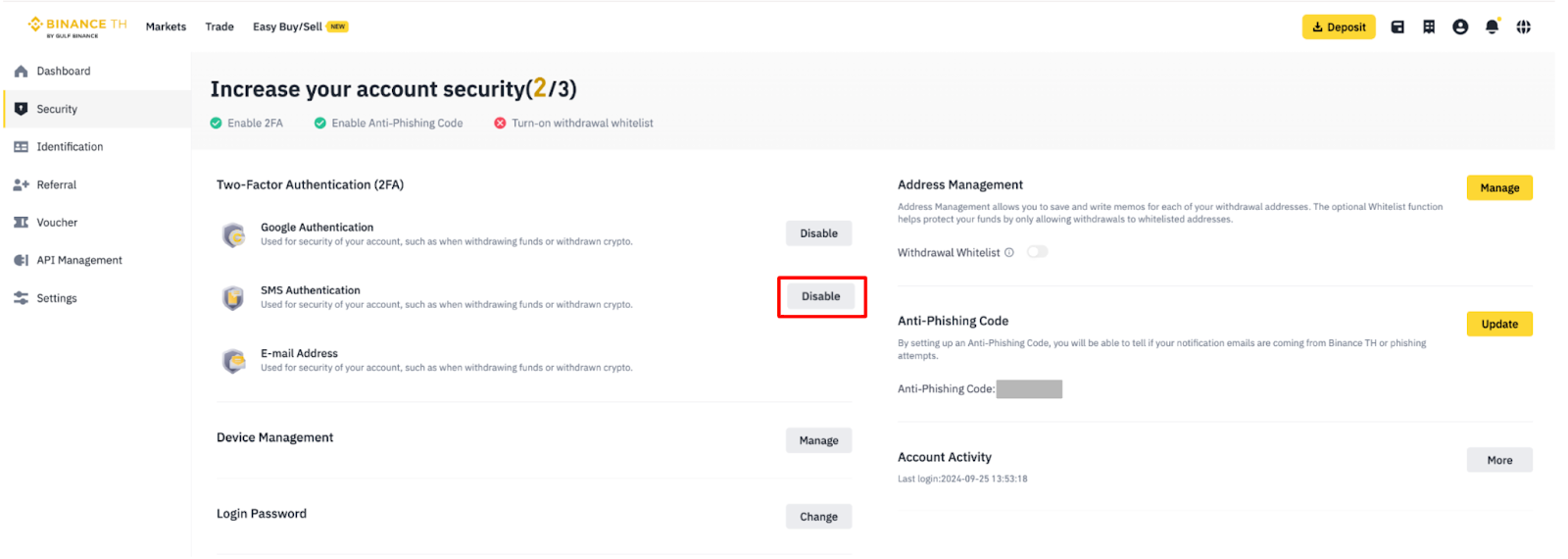Open the Trade menu

220,27
